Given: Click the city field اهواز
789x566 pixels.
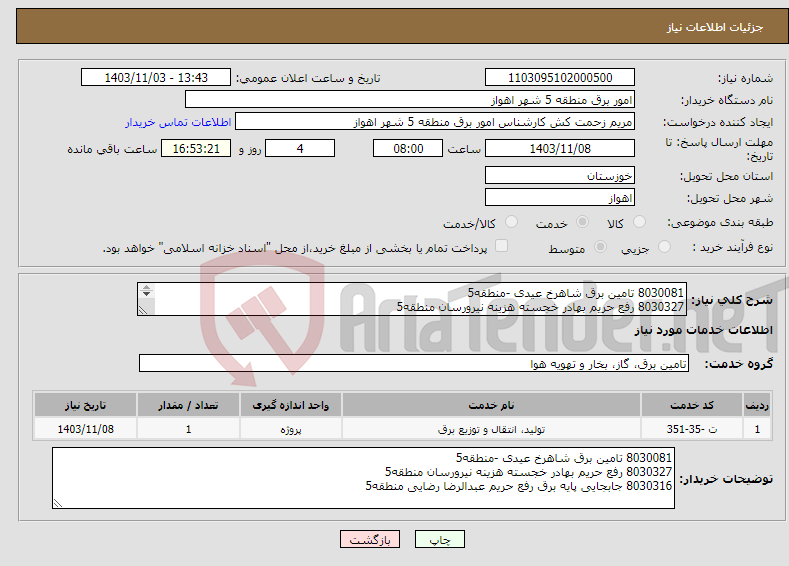Looking at the screenshot, I should pyautogui.click(x=560, y=197).
